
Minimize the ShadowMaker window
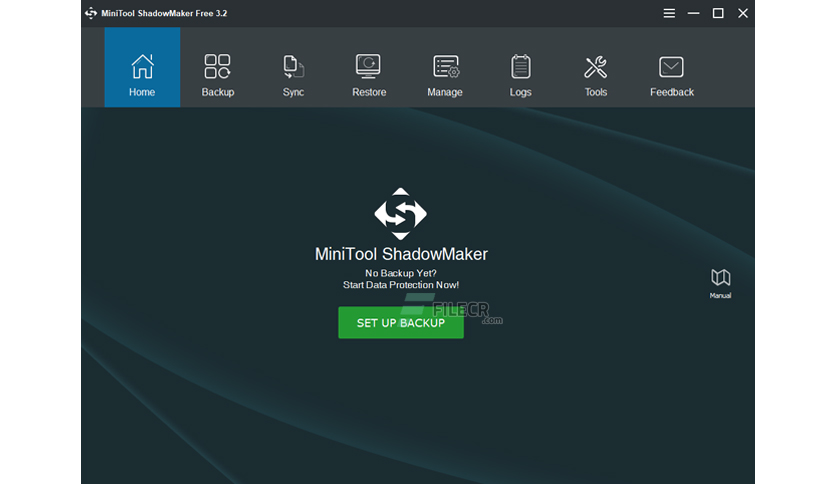pyautogui.click(x=694, y=13)
